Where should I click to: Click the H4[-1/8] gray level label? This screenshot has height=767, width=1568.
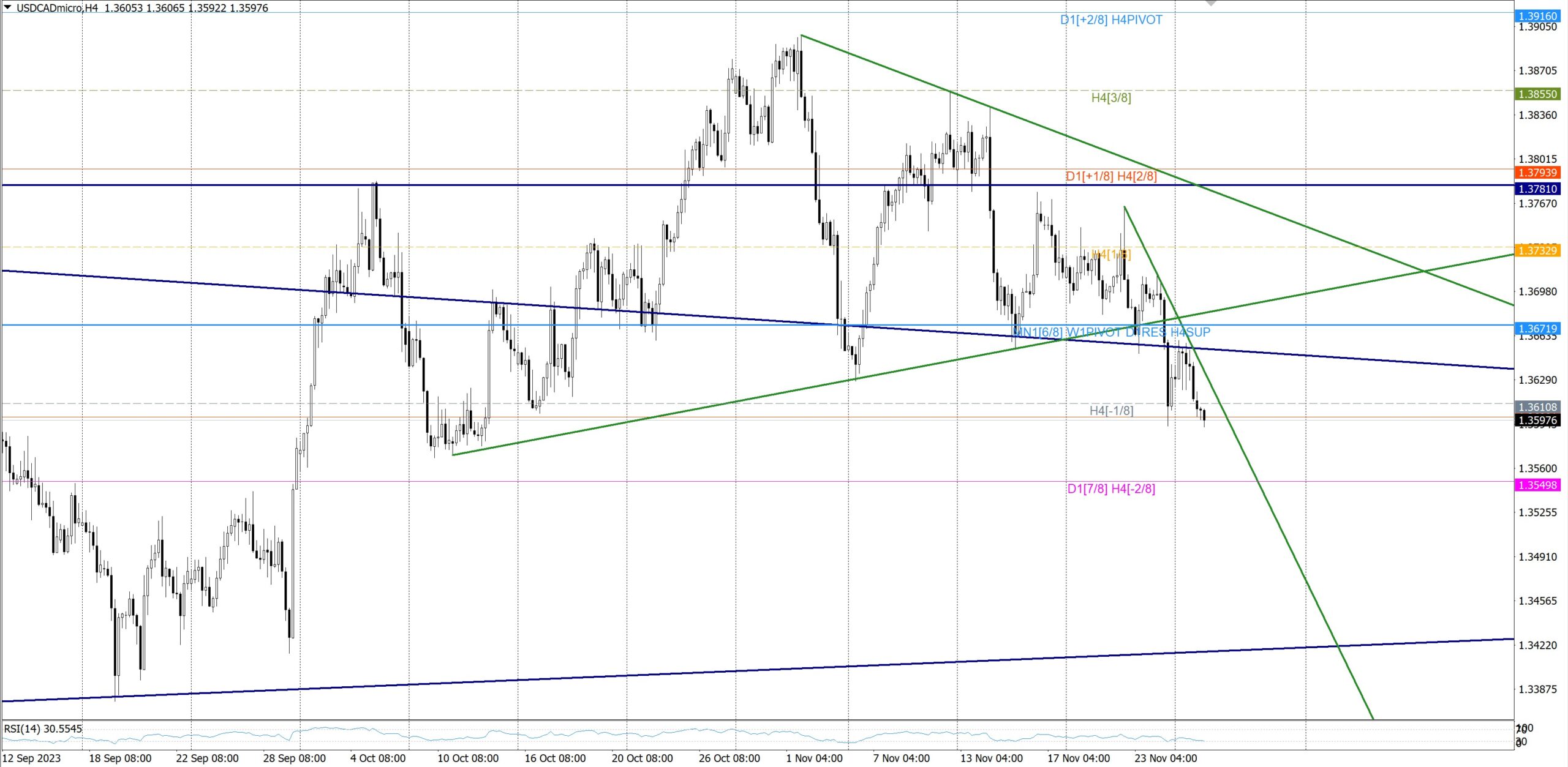(1111, 411)
